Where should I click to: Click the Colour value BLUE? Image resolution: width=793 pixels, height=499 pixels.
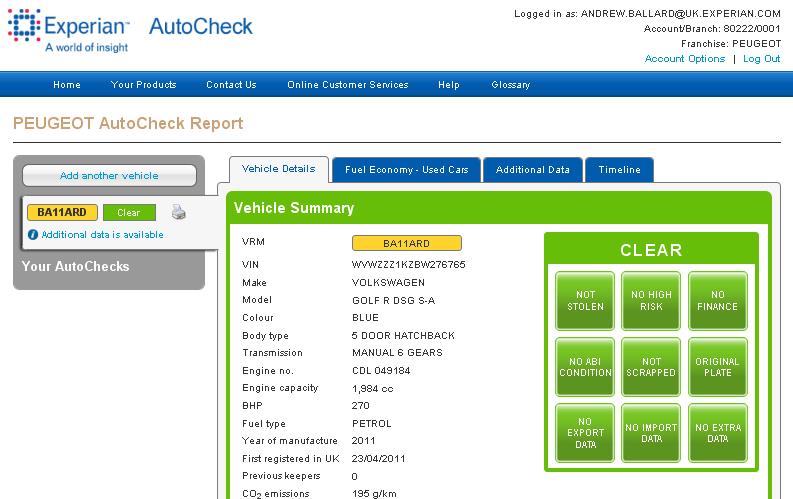[365, 317]
